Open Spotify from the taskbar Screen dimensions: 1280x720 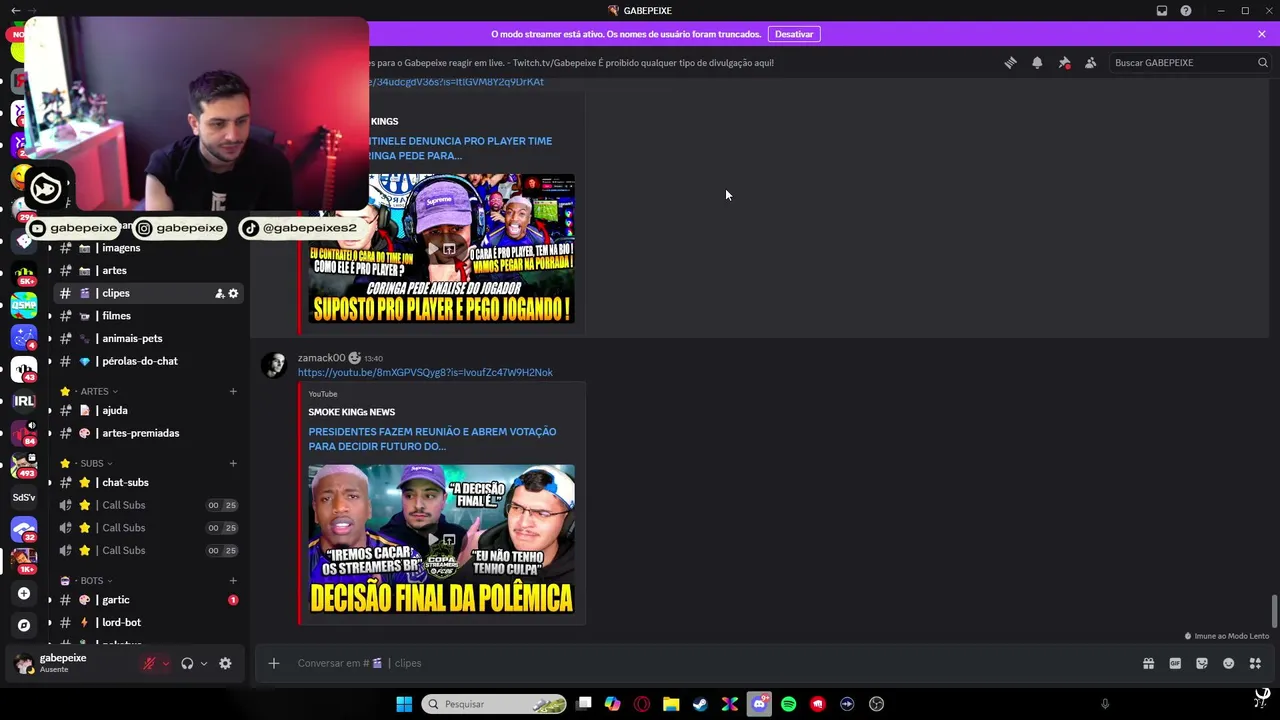coord(788,704)
